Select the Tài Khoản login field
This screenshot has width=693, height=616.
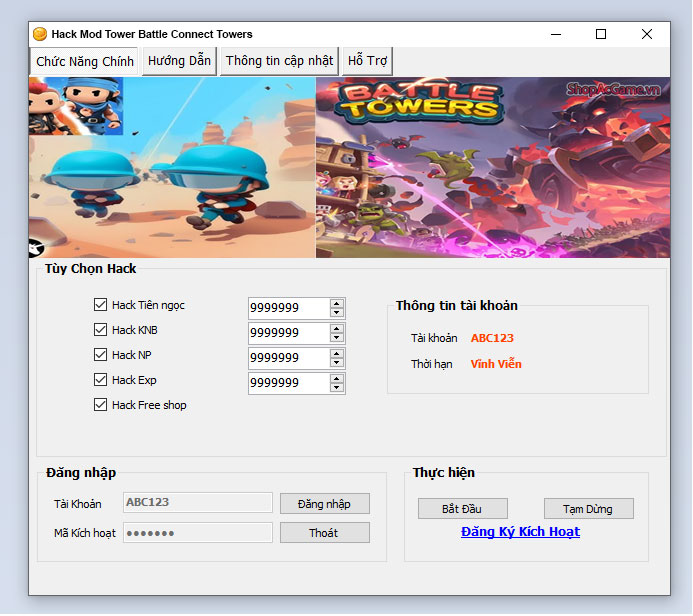coord(198,503)
